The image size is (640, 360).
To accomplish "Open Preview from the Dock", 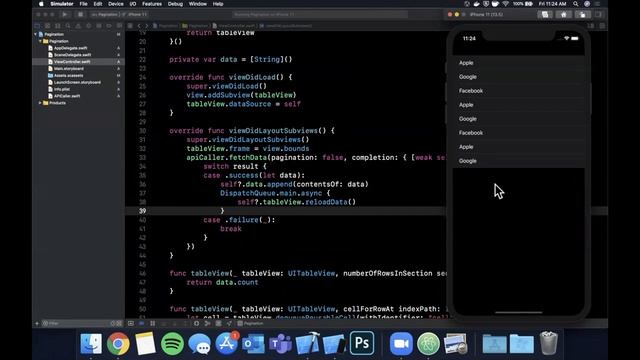I will click(x=455, y=343).
